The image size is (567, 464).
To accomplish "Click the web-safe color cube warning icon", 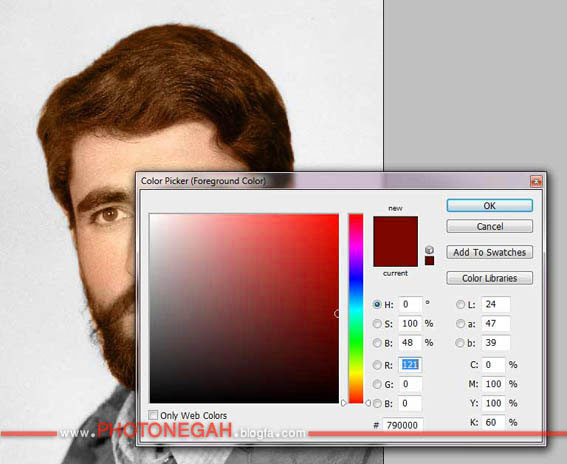I will (429, 250).
